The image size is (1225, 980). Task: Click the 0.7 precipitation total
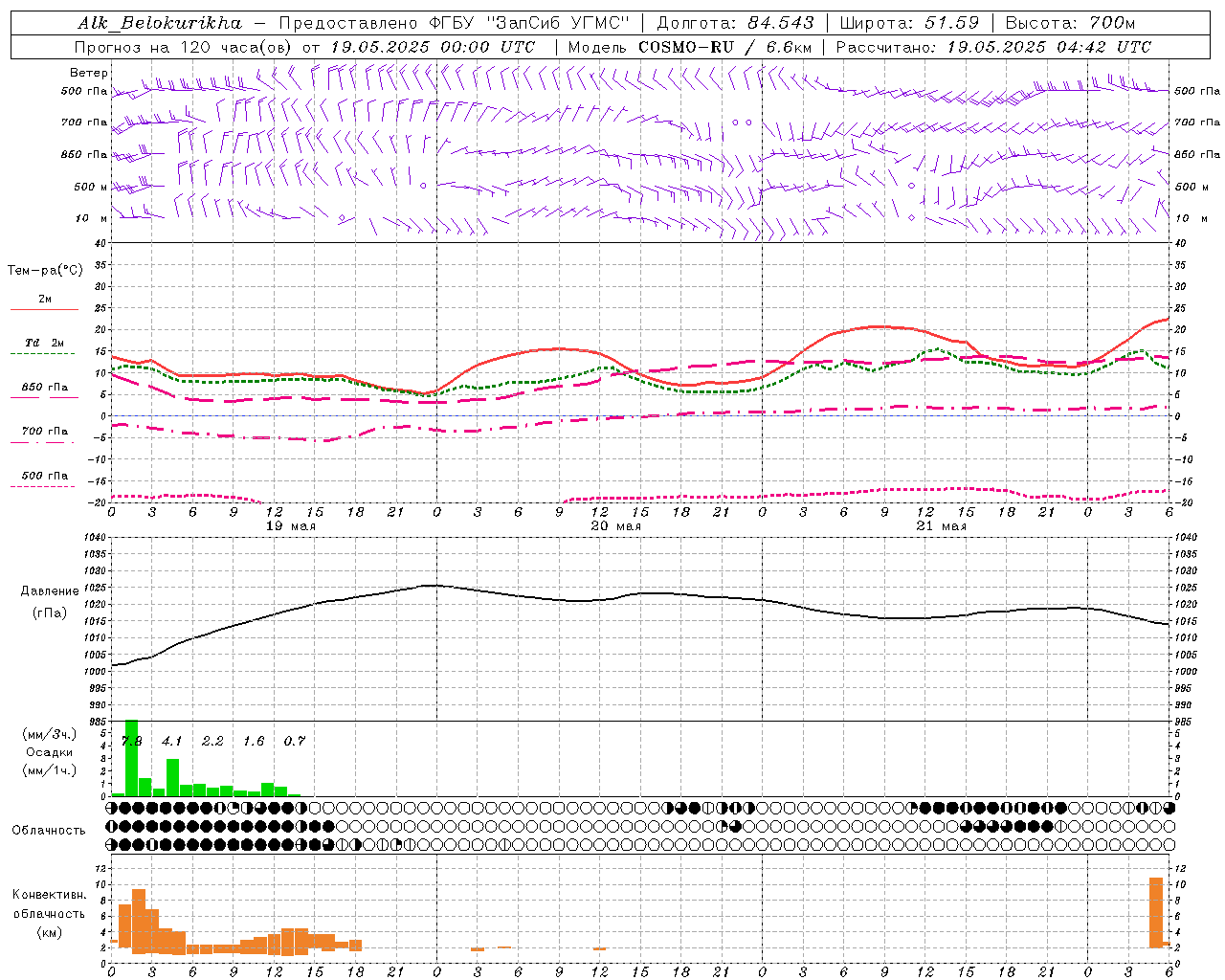coord(294,742)
